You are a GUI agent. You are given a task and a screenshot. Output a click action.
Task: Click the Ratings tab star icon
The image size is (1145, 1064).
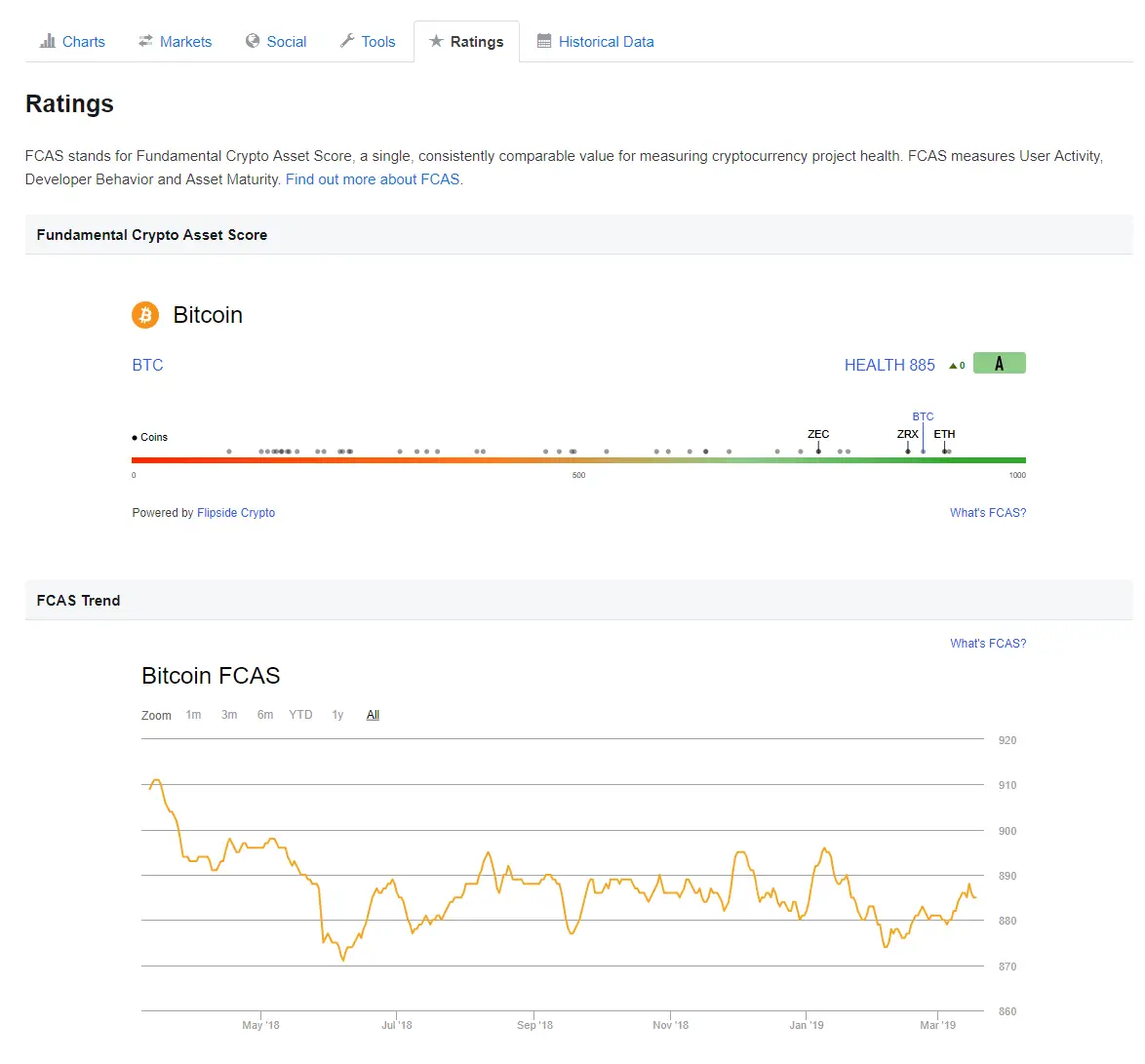click(436, 41)
